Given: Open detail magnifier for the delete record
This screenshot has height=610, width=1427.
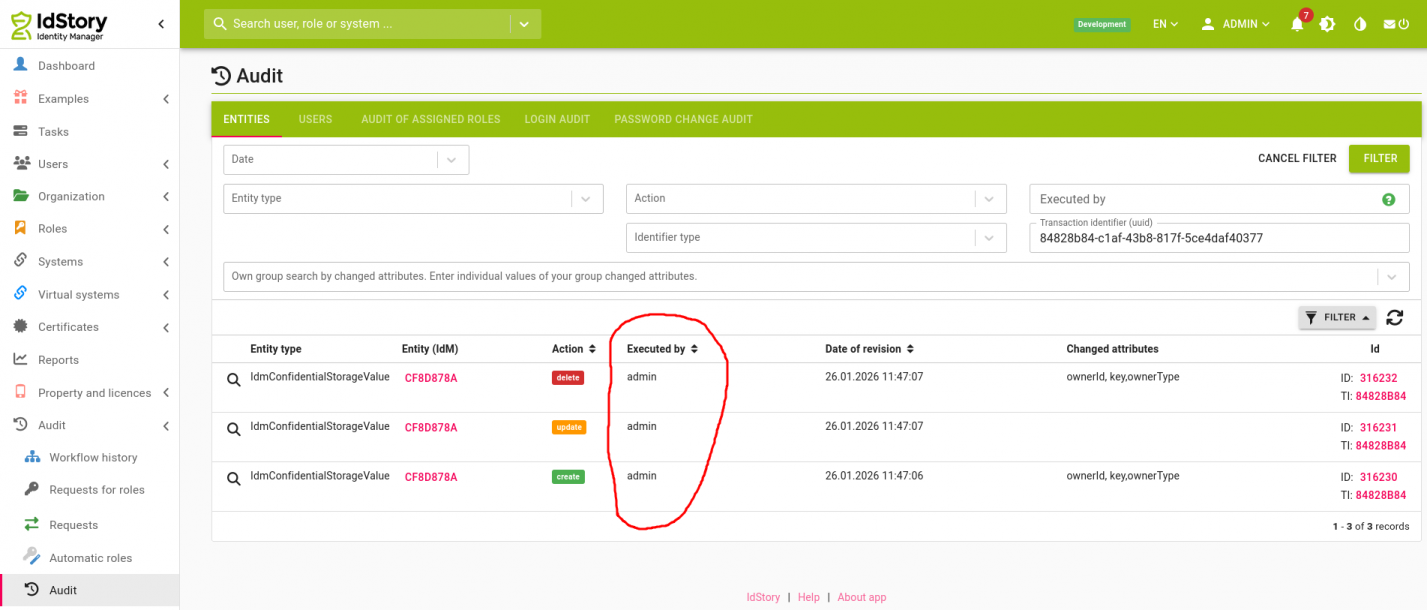Looking at the screenshot, I should coord(233,380).
